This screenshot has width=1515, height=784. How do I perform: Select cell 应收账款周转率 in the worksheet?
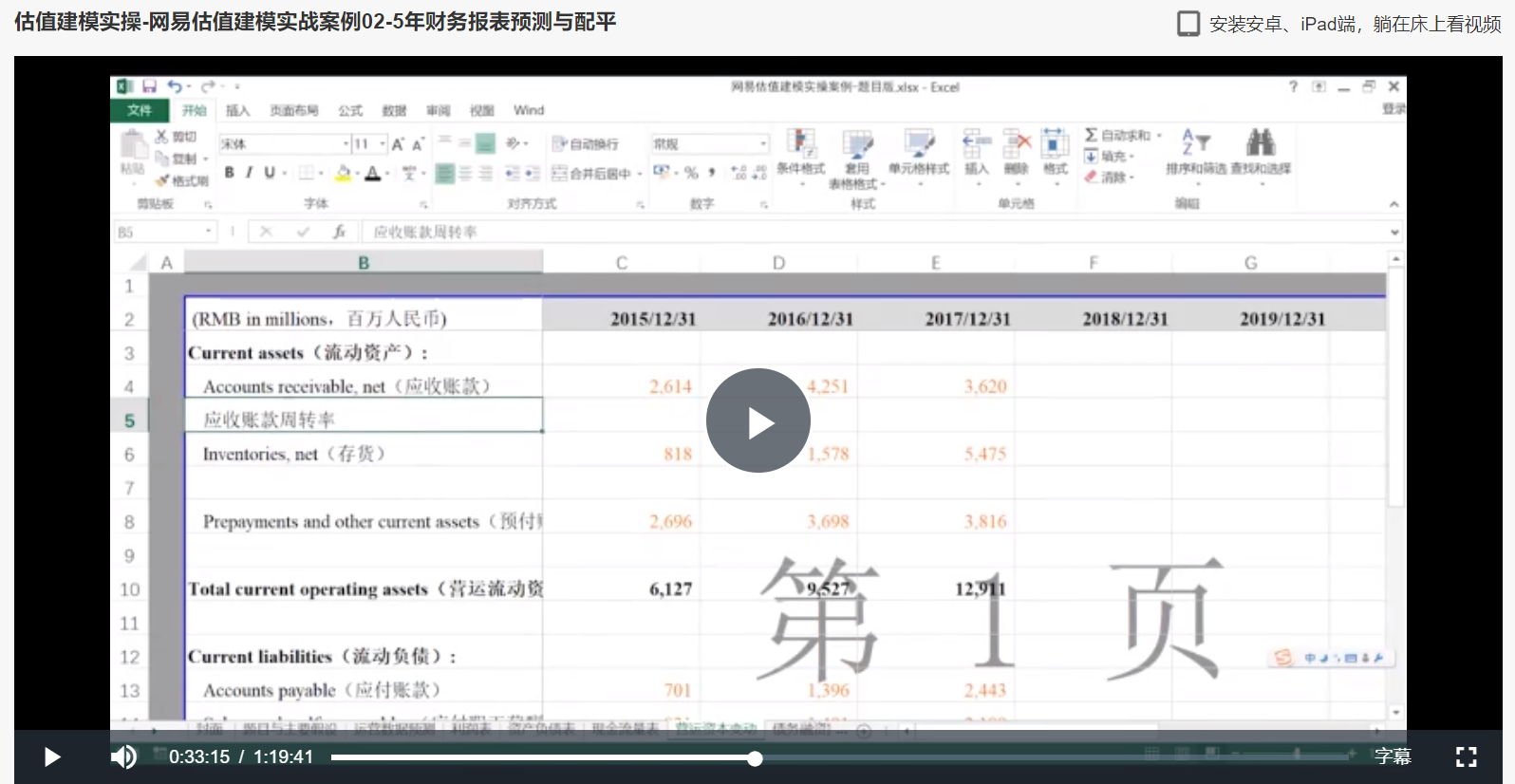[x=364, y=416]
